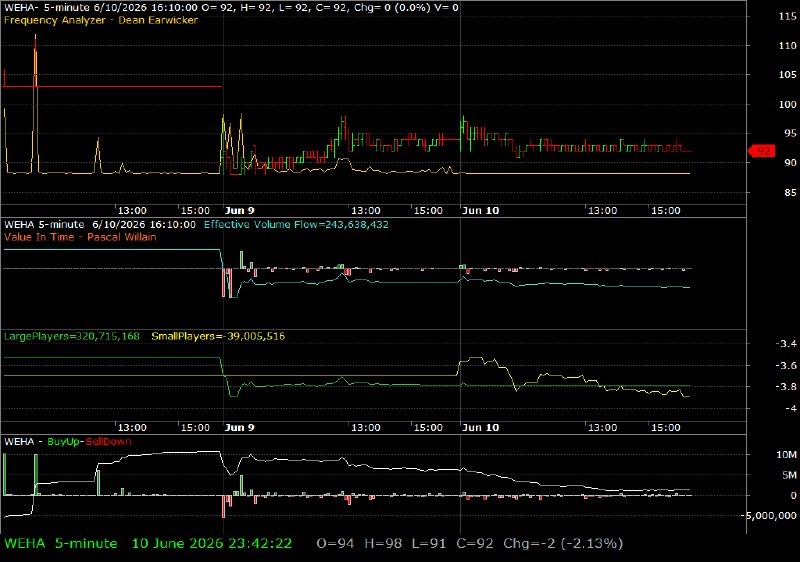Click the 5M volume axis label

(x=789, y=475)
